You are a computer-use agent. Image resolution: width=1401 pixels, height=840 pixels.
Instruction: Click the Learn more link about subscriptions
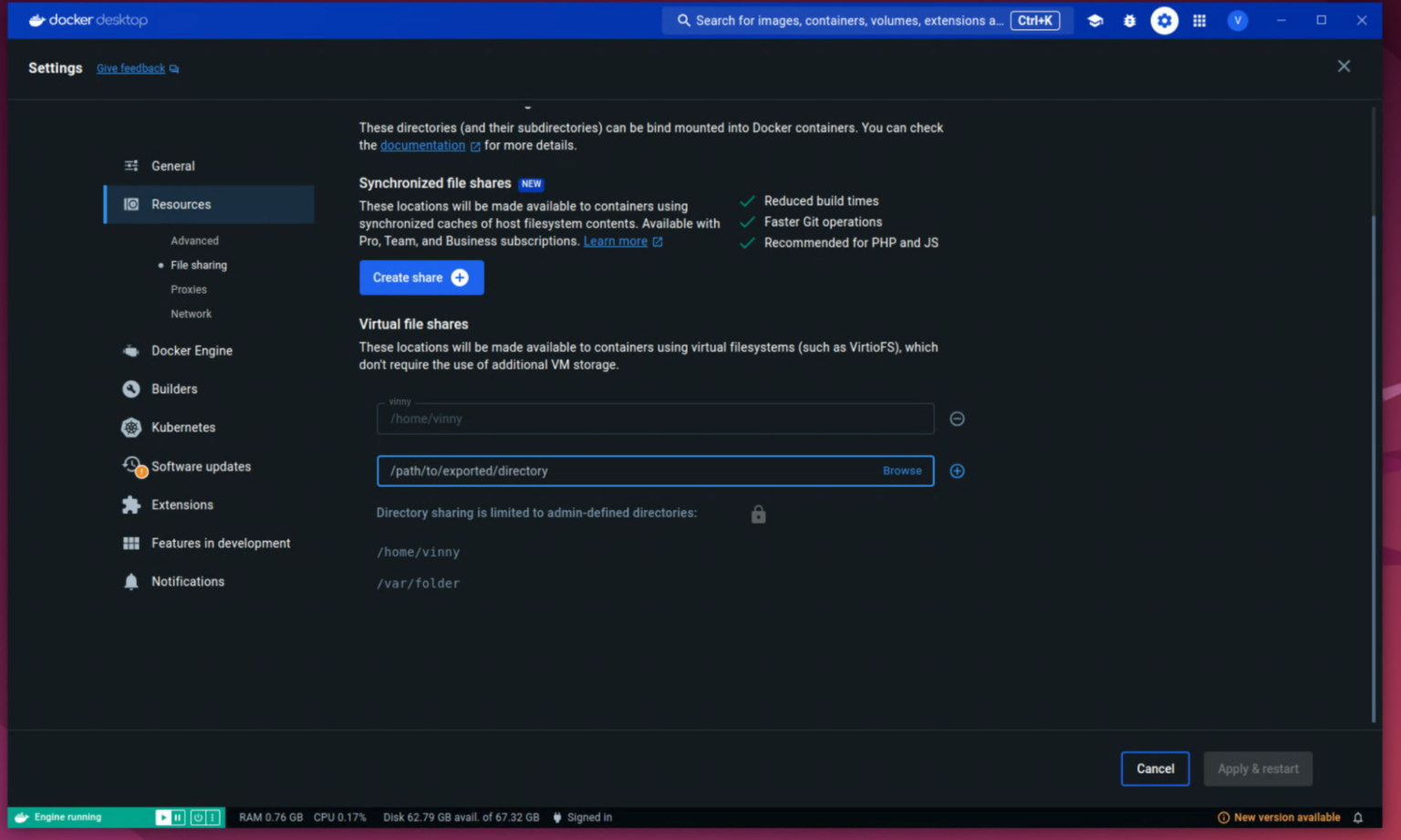616,241
